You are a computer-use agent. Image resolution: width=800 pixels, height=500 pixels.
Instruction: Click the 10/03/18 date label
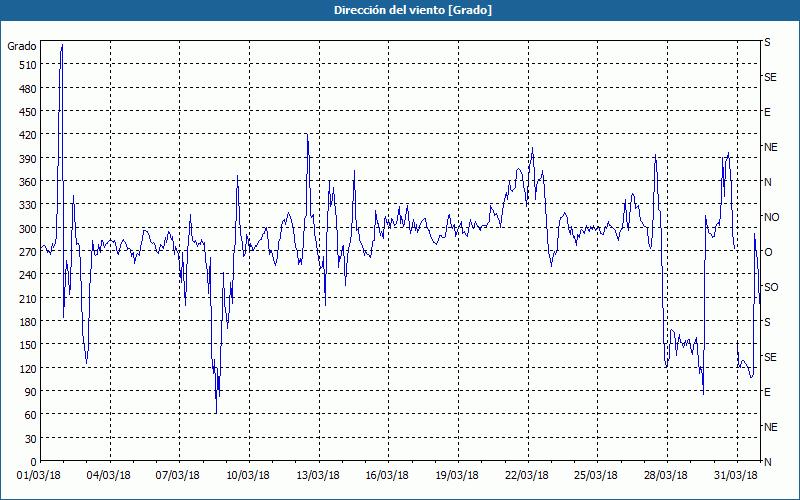(247, 476)
